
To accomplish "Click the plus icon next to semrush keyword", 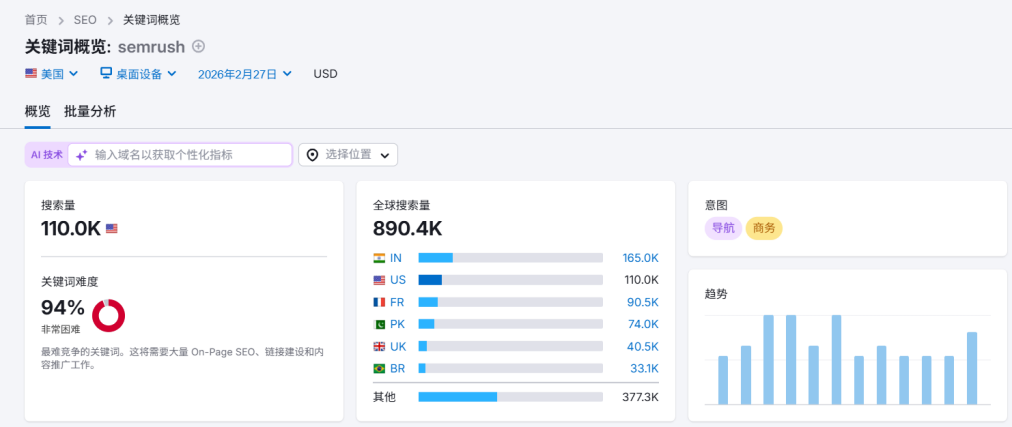I will (x=199, y=46).
